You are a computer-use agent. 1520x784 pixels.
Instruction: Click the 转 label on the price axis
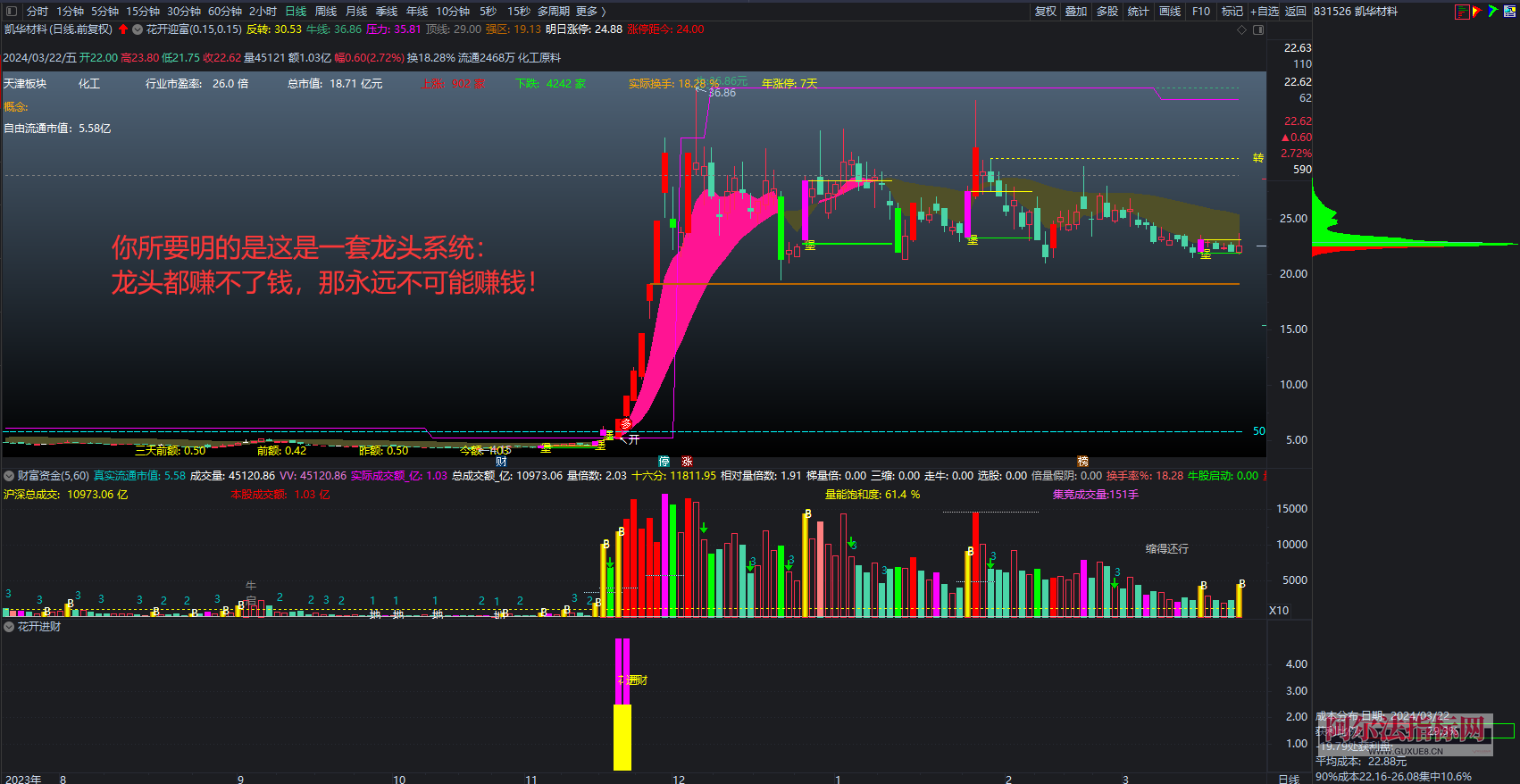[1258, 158]
